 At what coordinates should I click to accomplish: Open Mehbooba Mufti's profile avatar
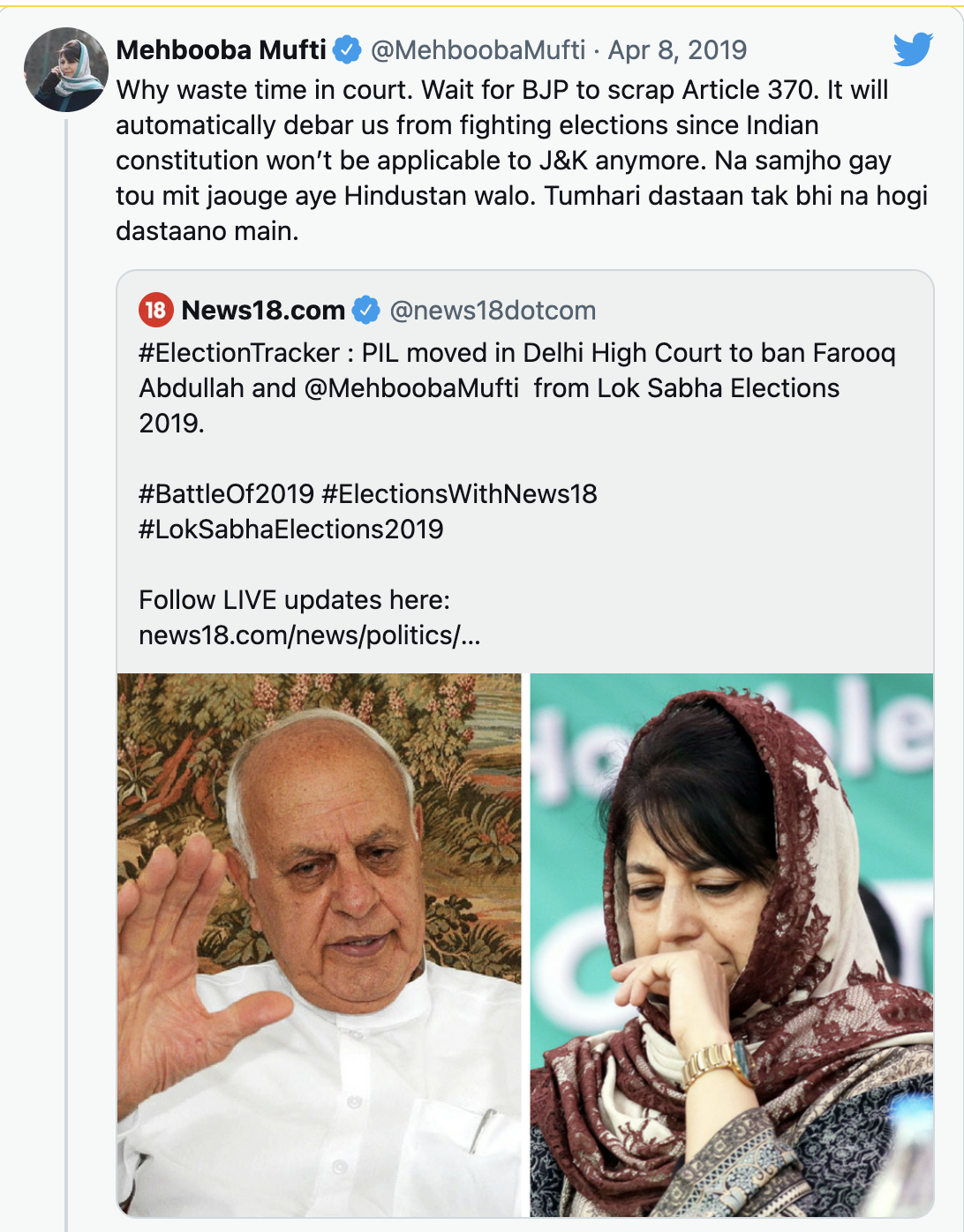[x=66, y=70]
